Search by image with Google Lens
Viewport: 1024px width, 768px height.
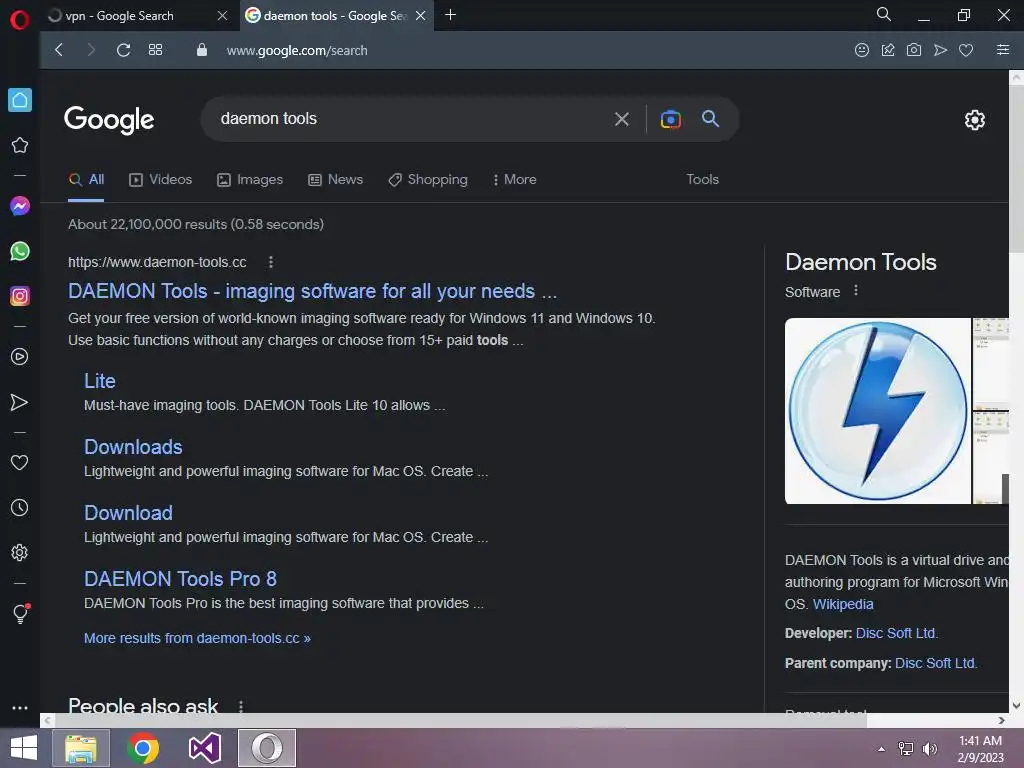[671, 119]
